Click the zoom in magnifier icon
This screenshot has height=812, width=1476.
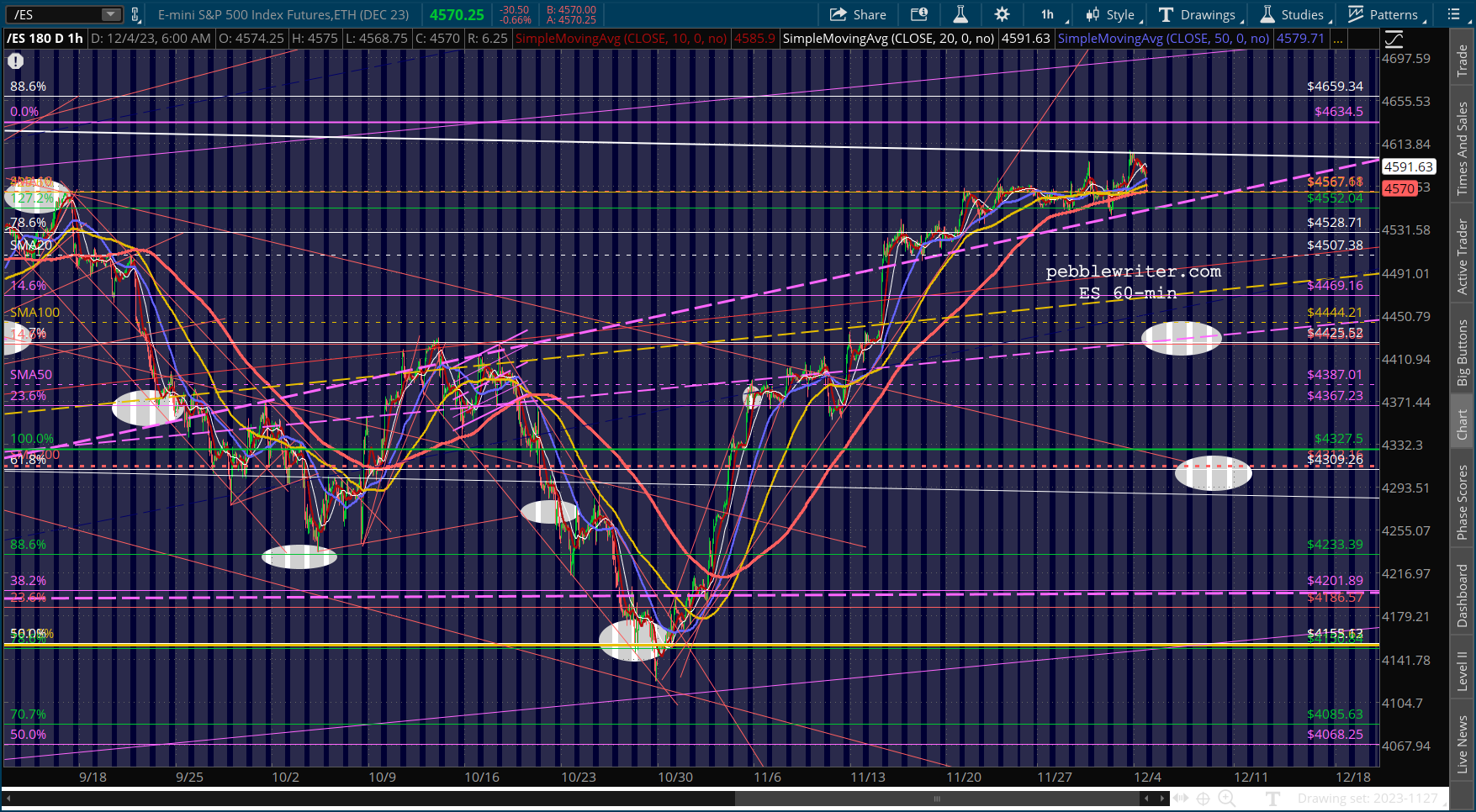[x=1227, y=799]
